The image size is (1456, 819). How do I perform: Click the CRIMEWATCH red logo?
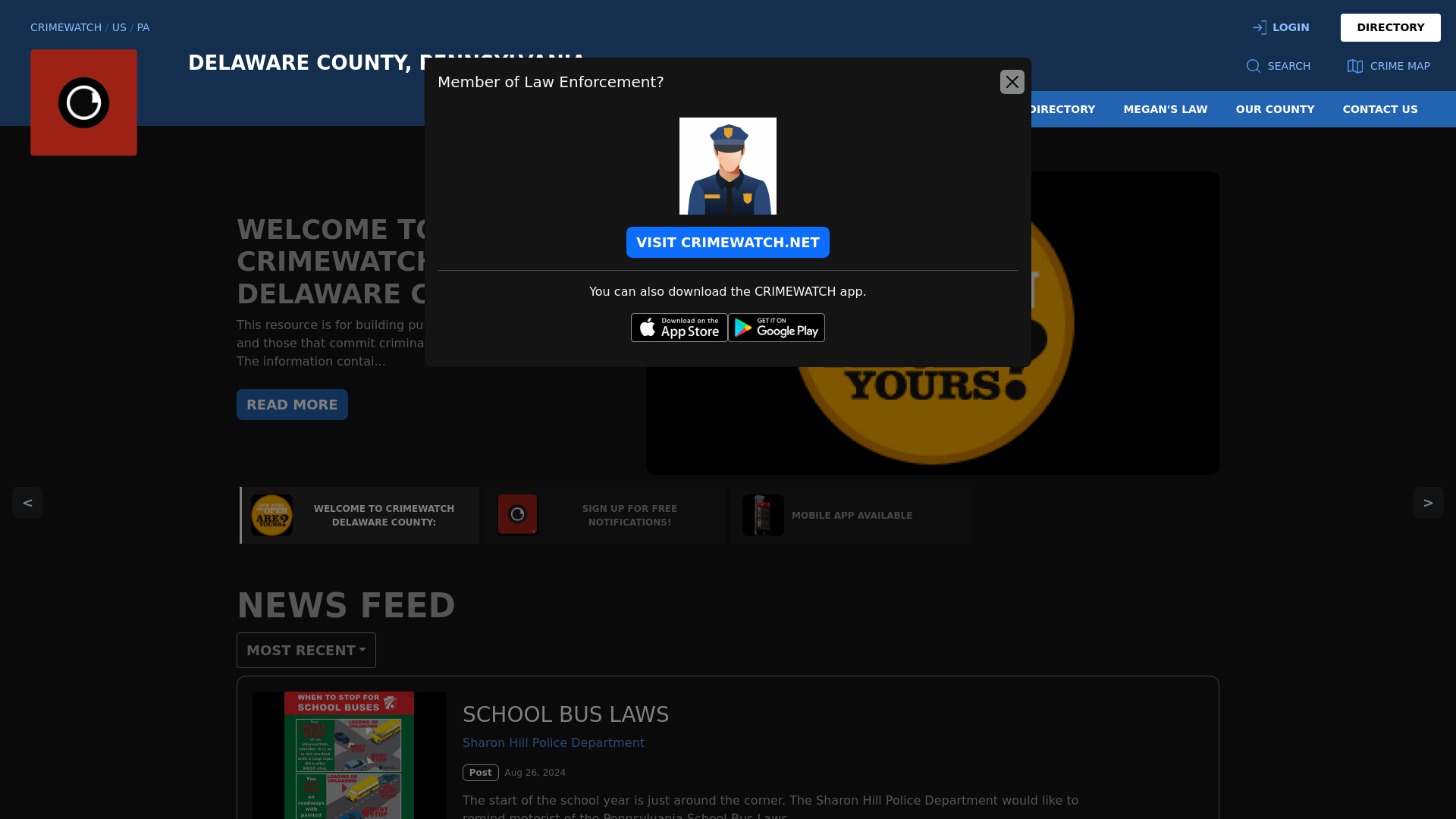83,102
